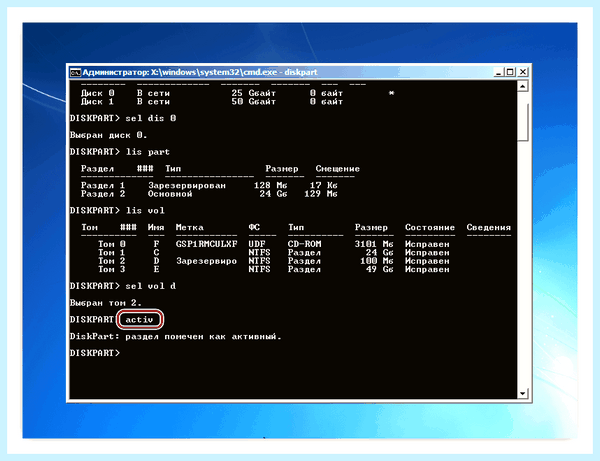Screen dimensions: 600x461
Task: Click the scrollbar up arrow
Action: [523, 86]
